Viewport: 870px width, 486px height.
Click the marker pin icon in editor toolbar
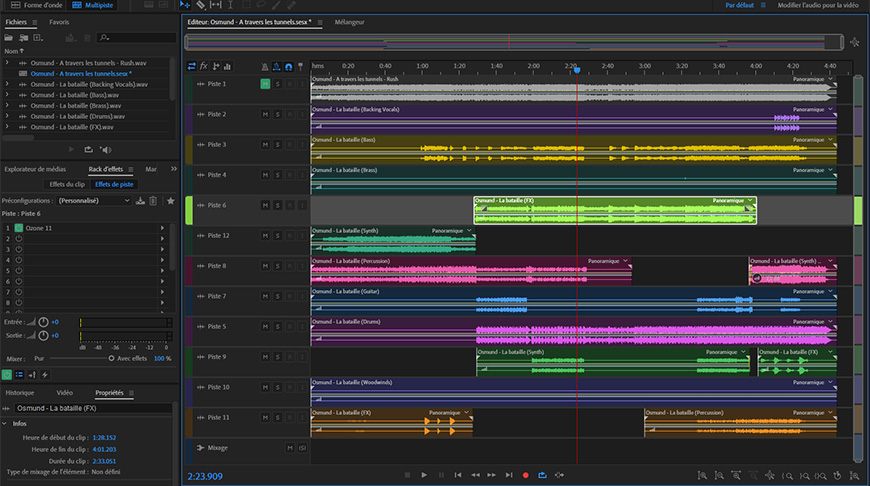coord(301,67)
